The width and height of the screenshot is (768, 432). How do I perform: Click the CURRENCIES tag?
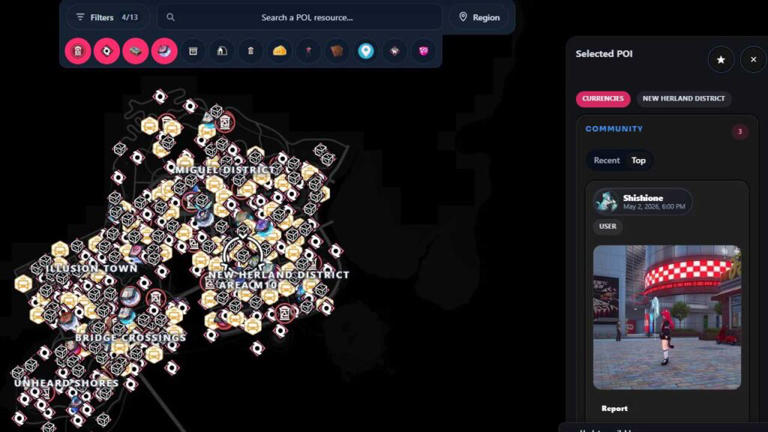click(x=603, y=98)
